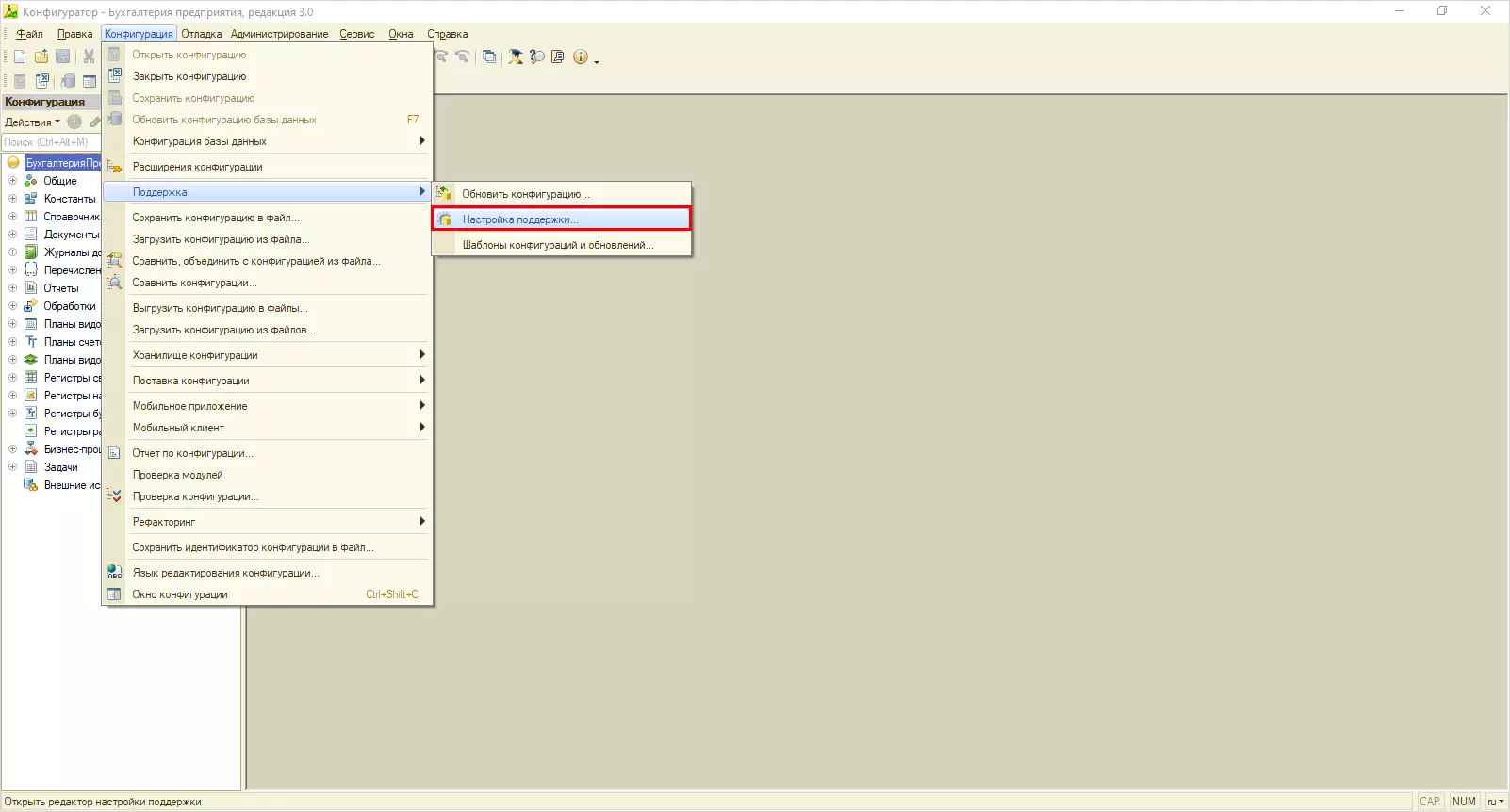
Task: Click the close configuration toolbar icon
Action: 42,81
